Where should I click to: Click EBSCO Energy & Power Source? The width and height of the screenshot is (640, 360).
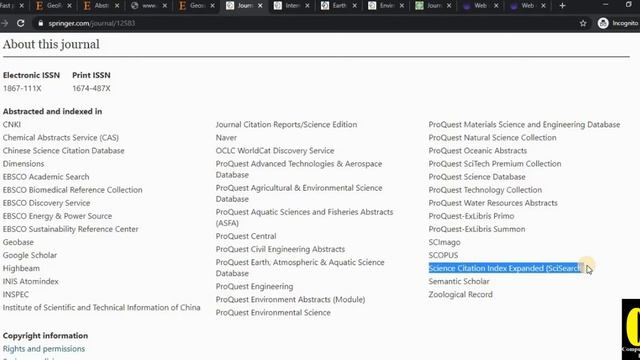[57, 216]
